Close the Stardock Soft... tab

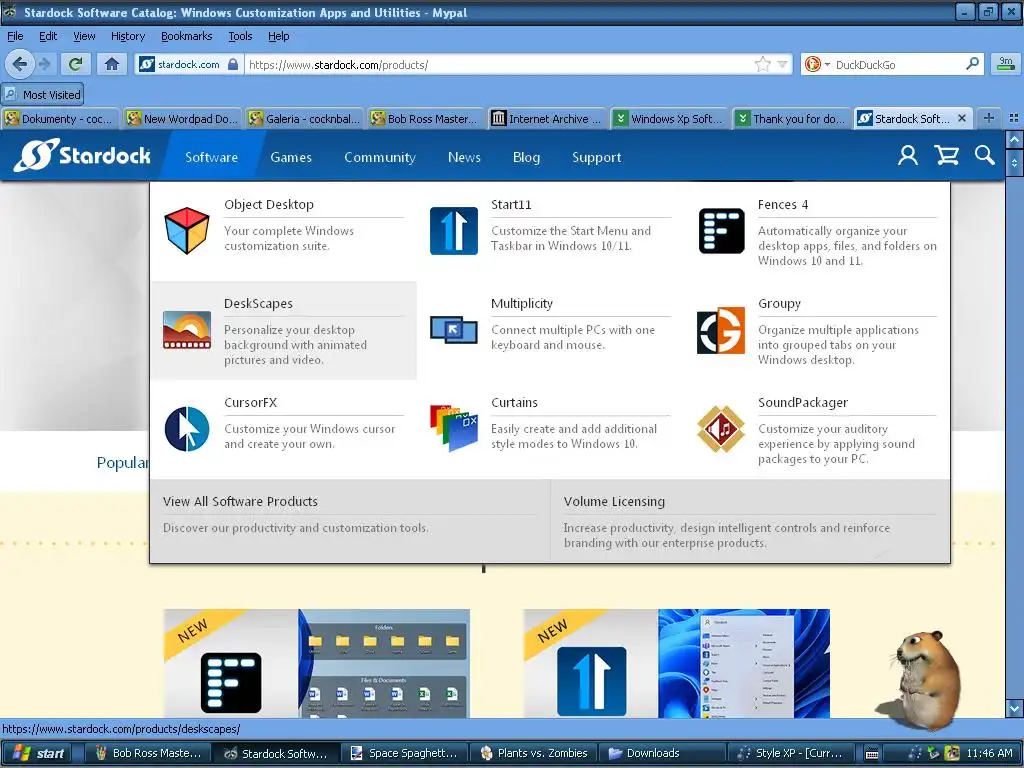click(x=962, y=118)
